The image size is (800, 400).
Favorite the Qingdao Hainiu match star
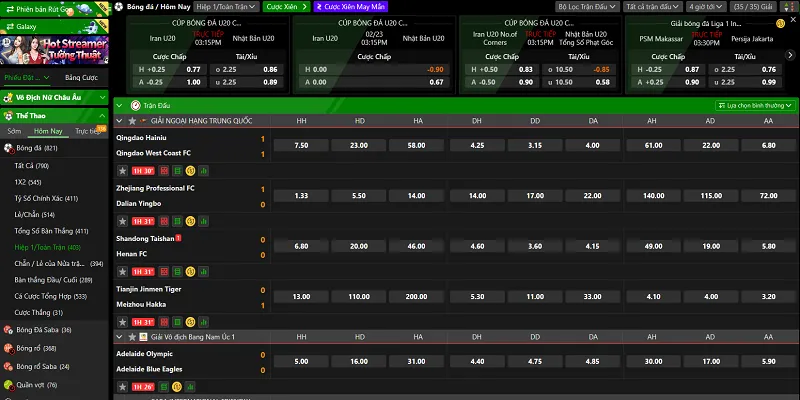(x=122, y=171)
